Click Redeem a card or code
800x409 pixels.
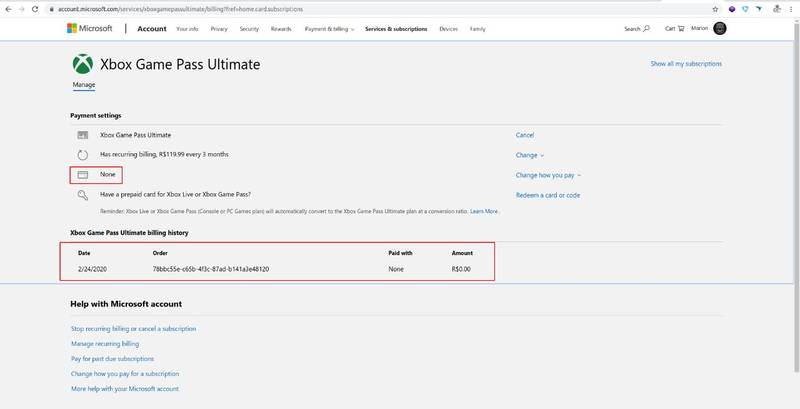click(547, 195)
